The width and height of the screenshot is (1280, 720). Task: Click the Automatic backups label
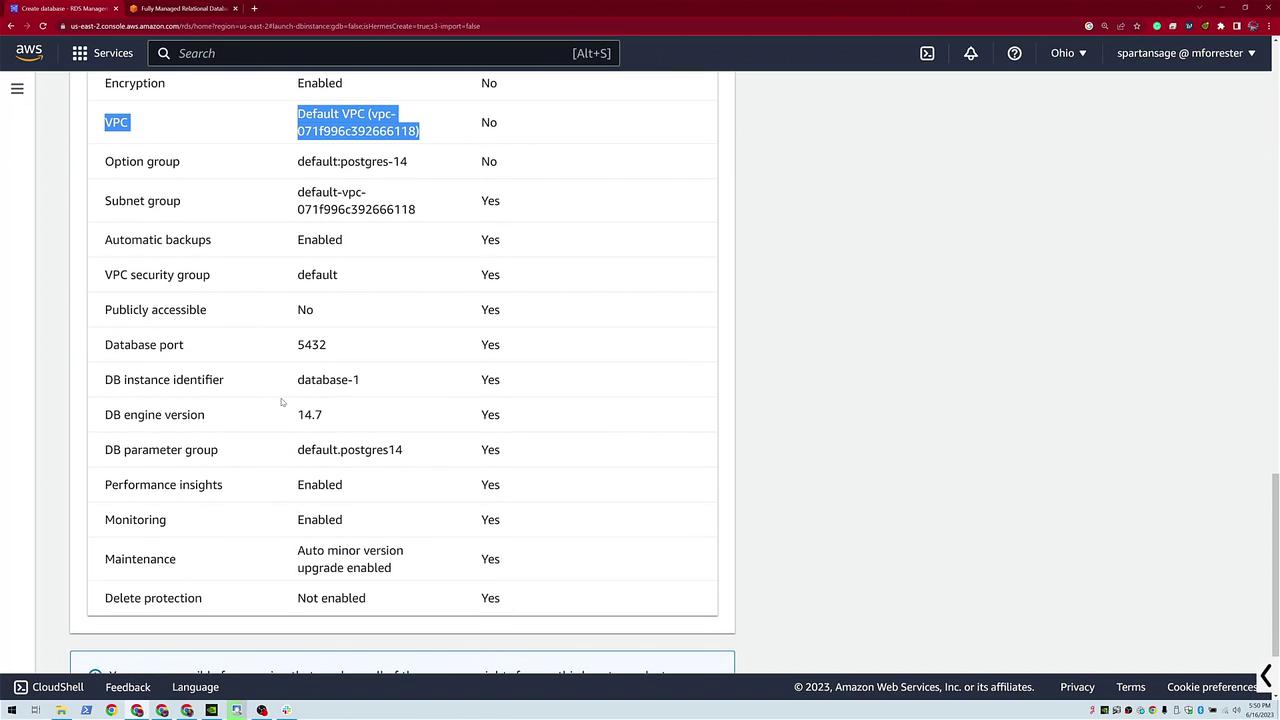(158, 240)
